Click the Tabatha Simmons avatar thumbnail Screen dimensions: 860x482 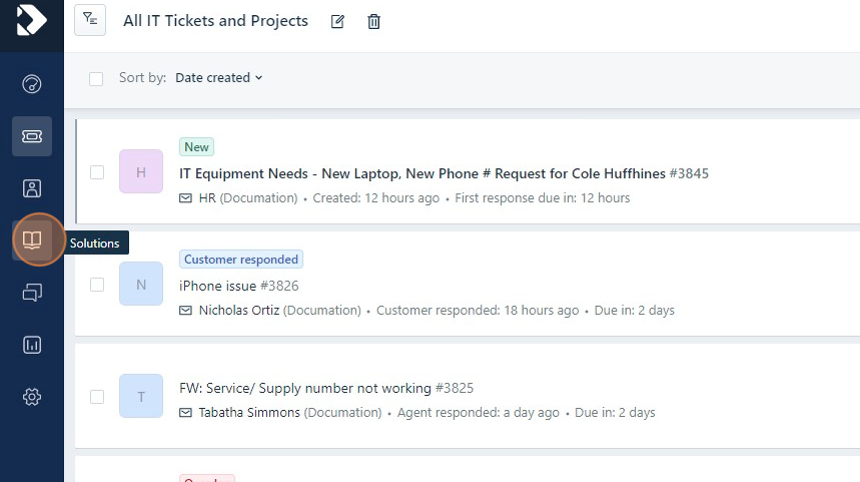[141, 396]
